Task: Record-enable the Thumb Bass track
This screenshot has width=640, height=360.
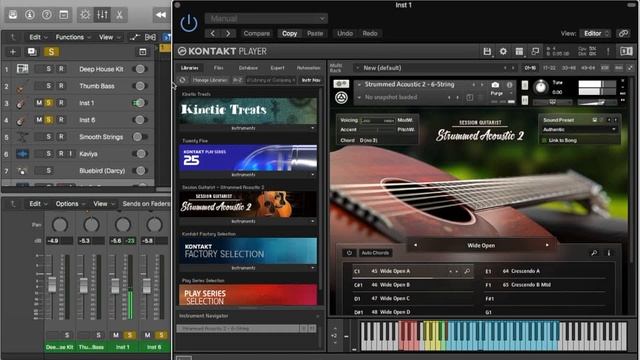Action: (61, 86)
